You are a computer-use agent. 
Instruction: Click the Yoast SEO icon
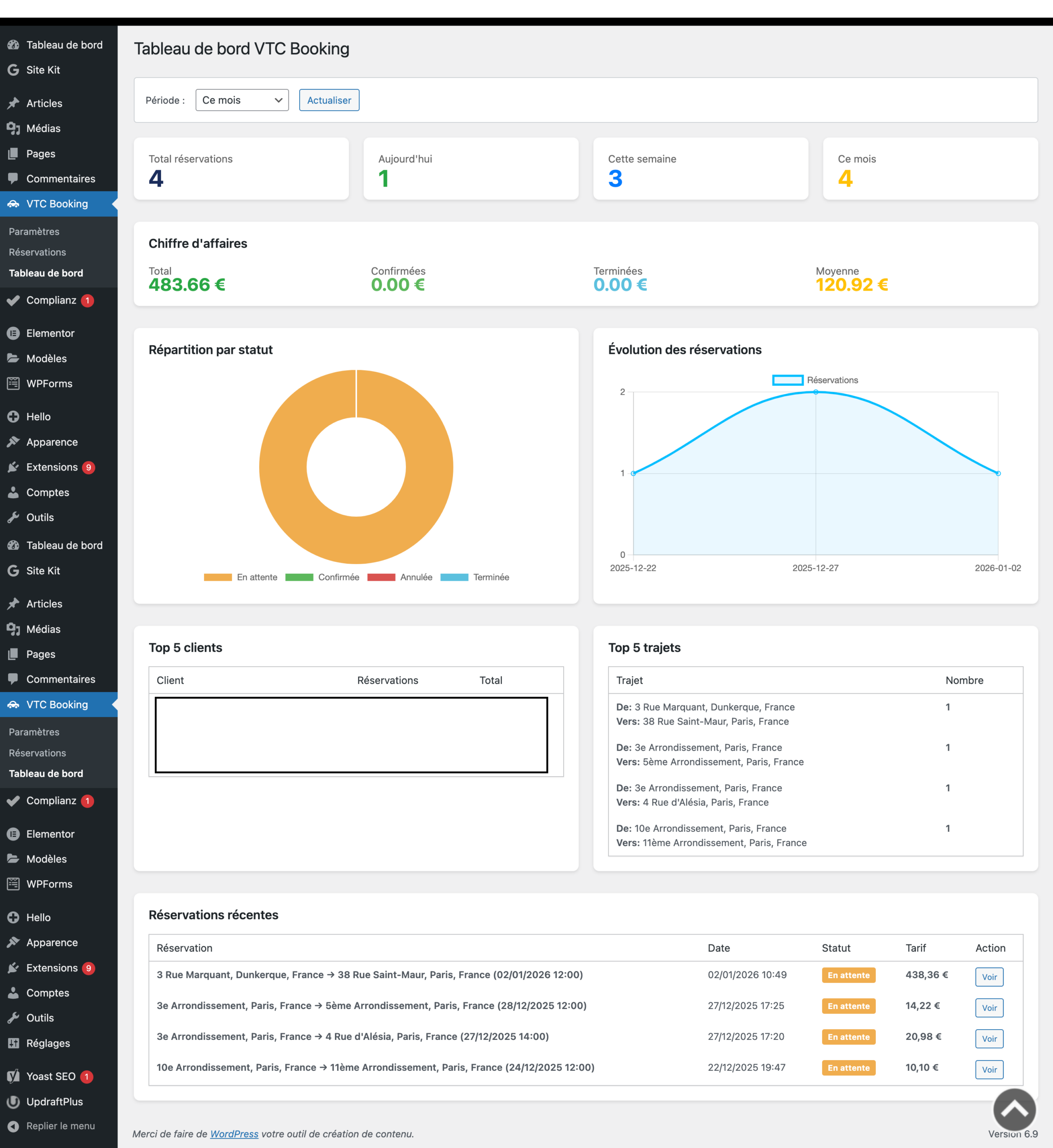(13, 1076)
